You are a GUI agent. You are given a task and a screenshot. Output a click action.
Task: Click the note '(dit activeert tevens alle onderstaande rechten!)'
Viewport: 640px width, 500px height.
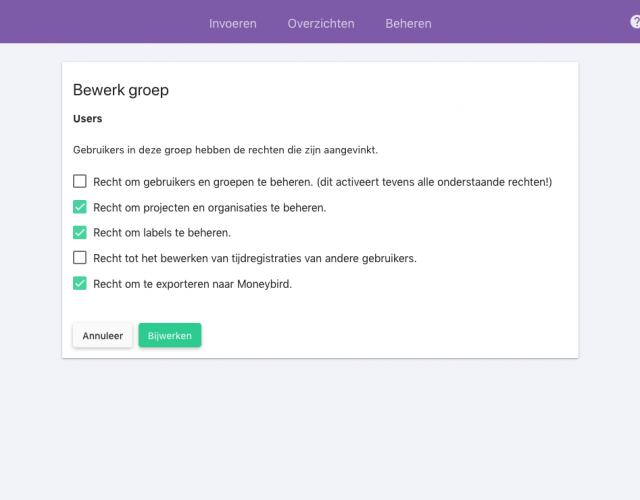(434, 182)
